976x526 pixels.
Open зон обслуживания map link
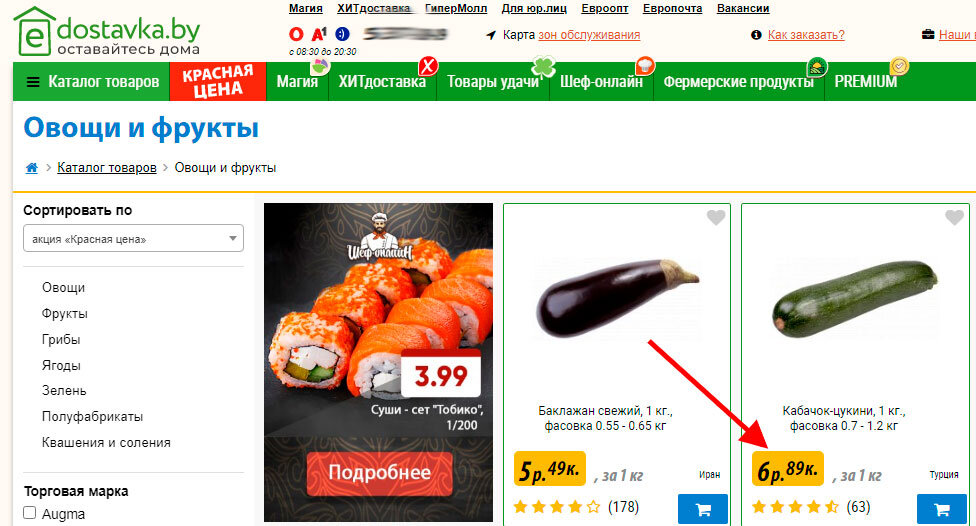pos(589,35)
